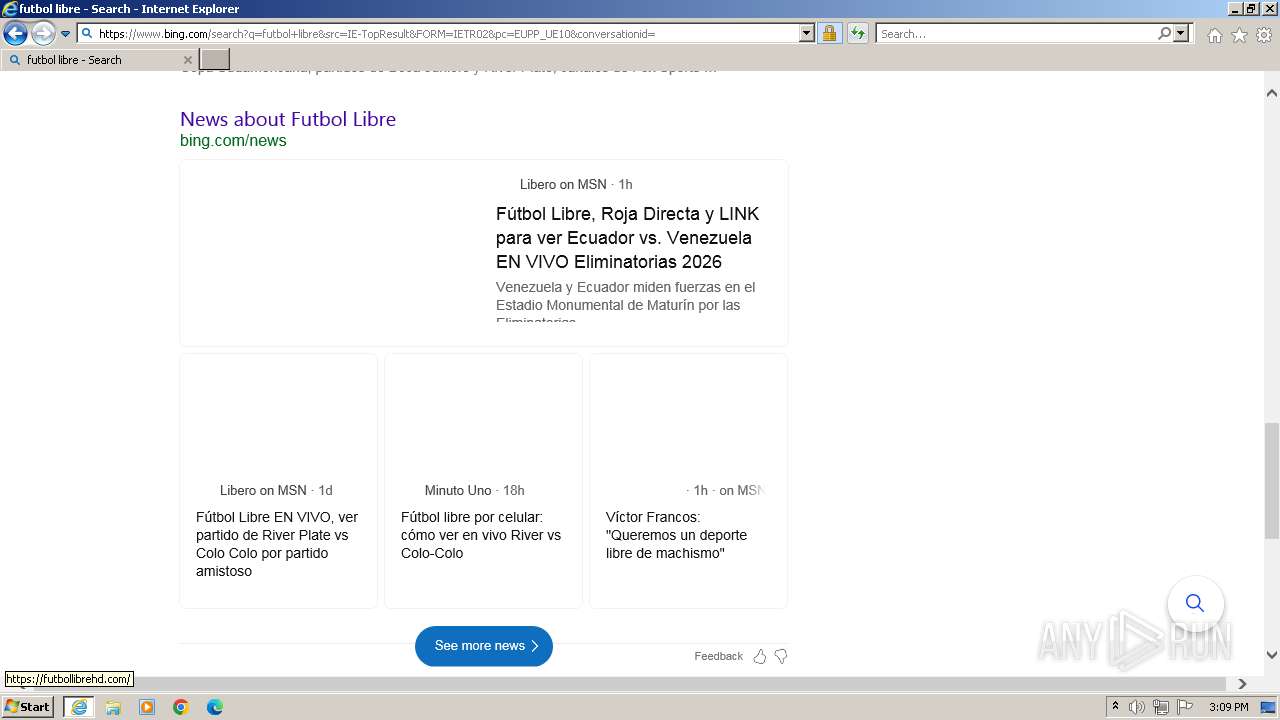The height and width of the screenshot is (720, 1280).
Task: Close the 'futbol libre - Search' tab
Action: point(187,60)
